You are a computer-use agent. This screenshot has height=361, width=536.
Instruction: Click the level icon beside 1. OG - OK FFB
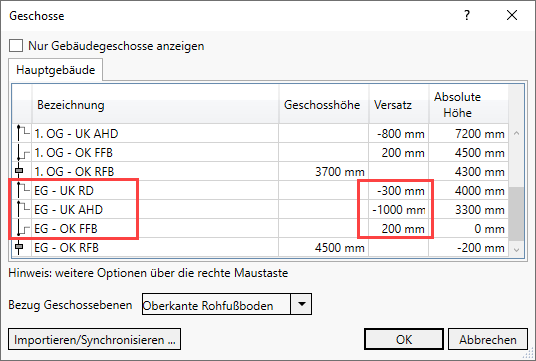[23, 152]
